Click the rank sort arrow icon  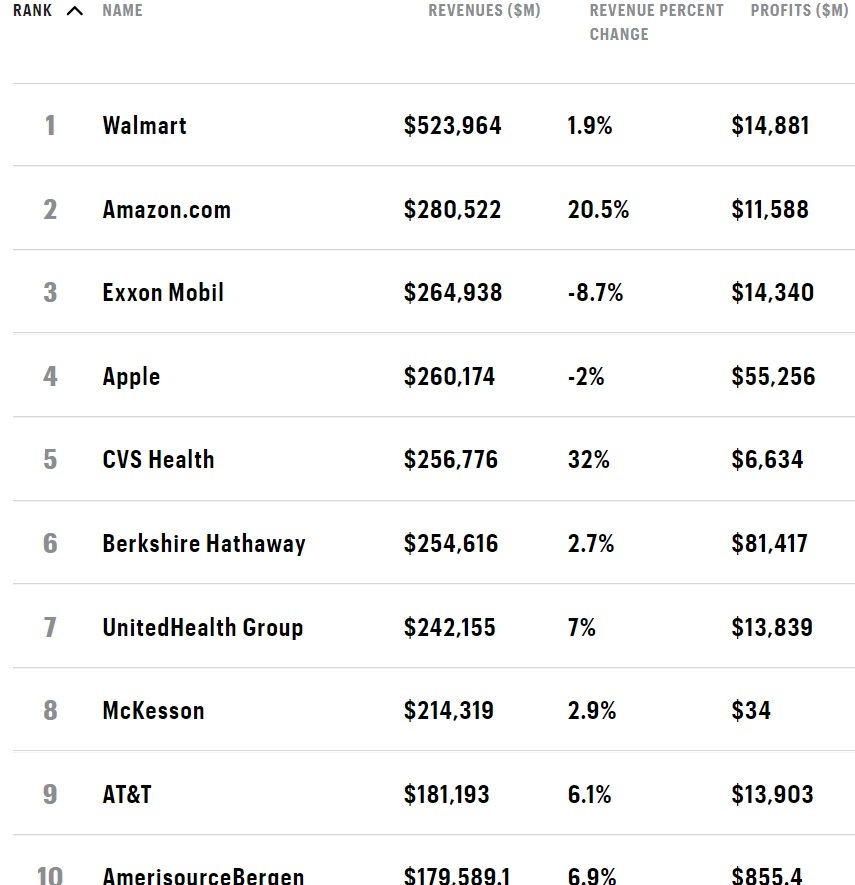[x=74, y=11]
